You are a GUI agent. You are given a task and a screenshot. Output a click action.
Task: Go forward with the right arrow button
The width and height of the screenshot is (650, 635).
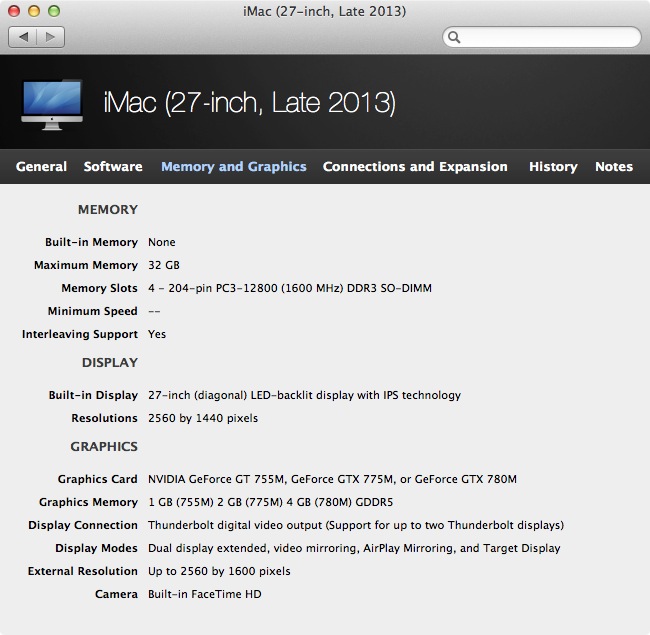click(x=51, y=37)
